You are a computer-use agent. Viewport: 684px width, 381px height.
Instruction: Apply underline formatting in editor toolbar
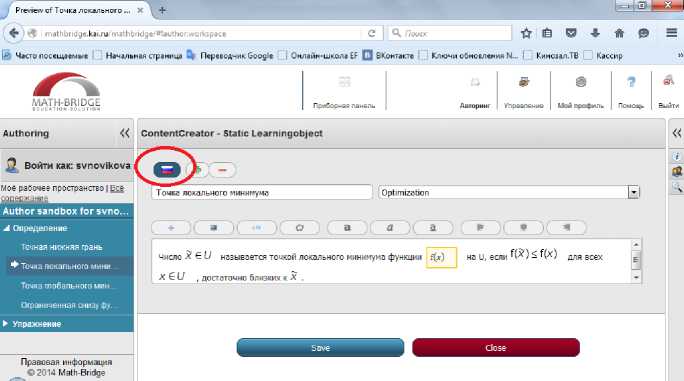433,227
